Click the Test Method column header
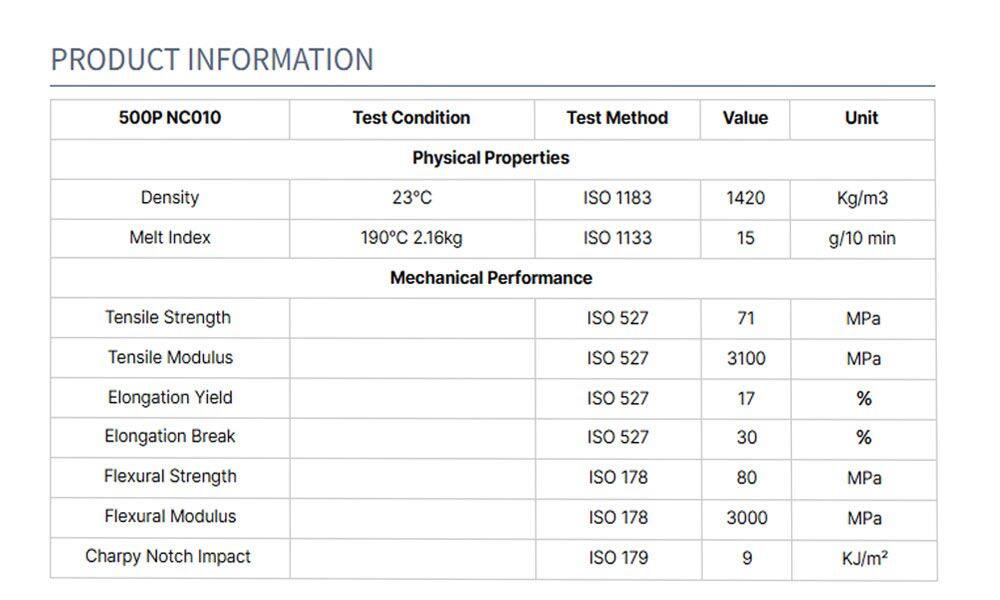The image size is (1000, 600). 617,118
